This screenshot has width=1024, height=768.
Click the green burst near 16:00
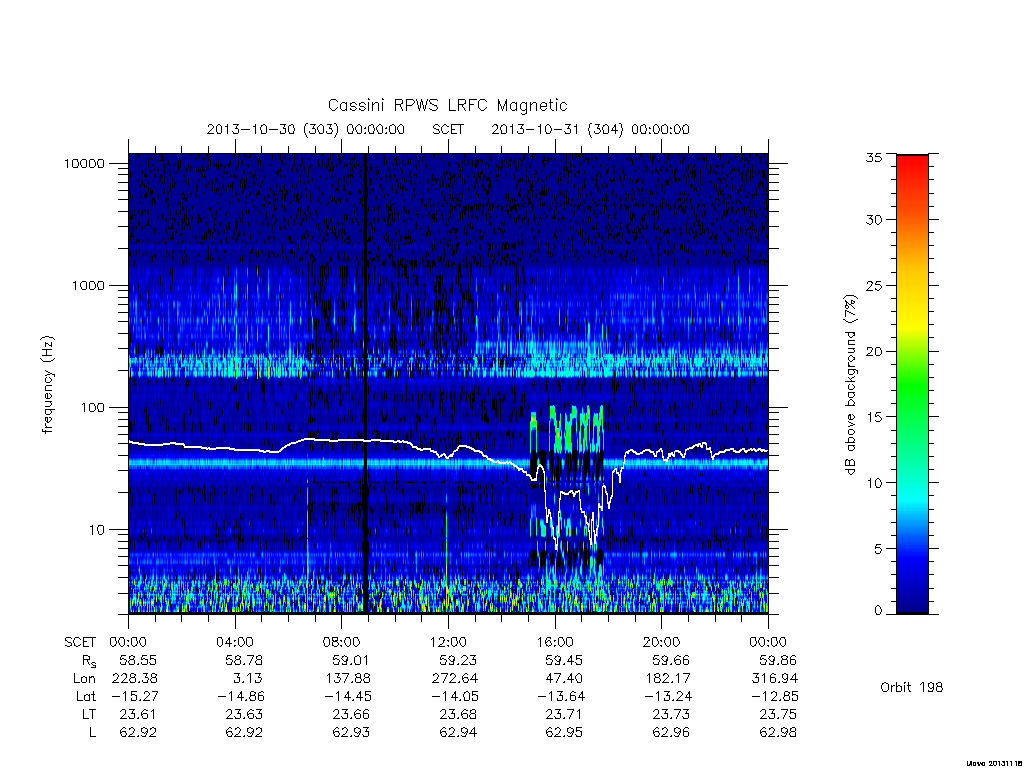click(566, 429)
